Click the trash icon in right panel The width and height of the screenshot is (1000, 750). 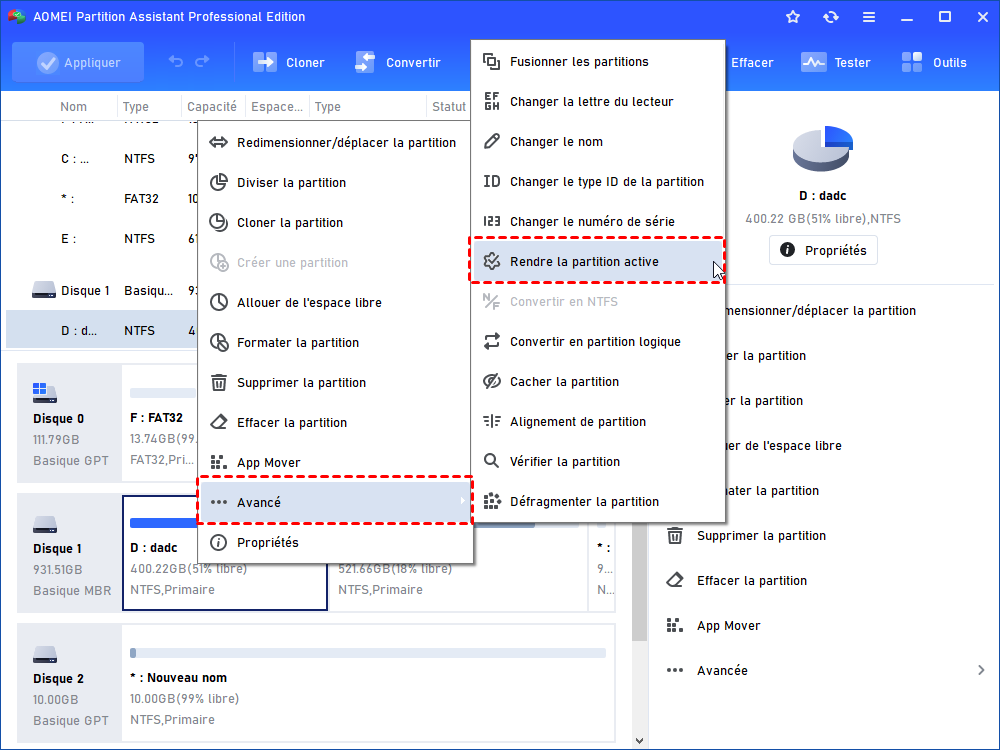[x=675, y=536]
